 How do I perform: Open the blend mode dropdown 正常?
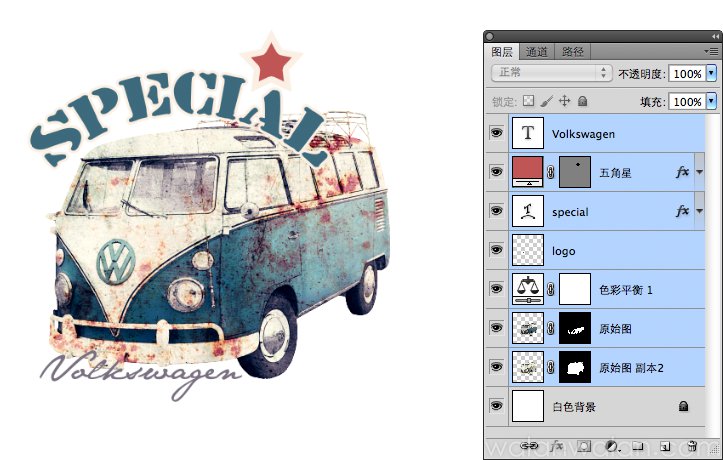click(x=551, y=73)
